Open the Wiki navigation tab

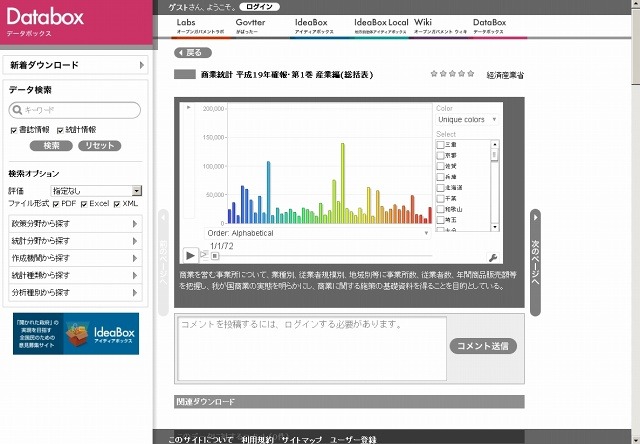(x=440, y=26)
